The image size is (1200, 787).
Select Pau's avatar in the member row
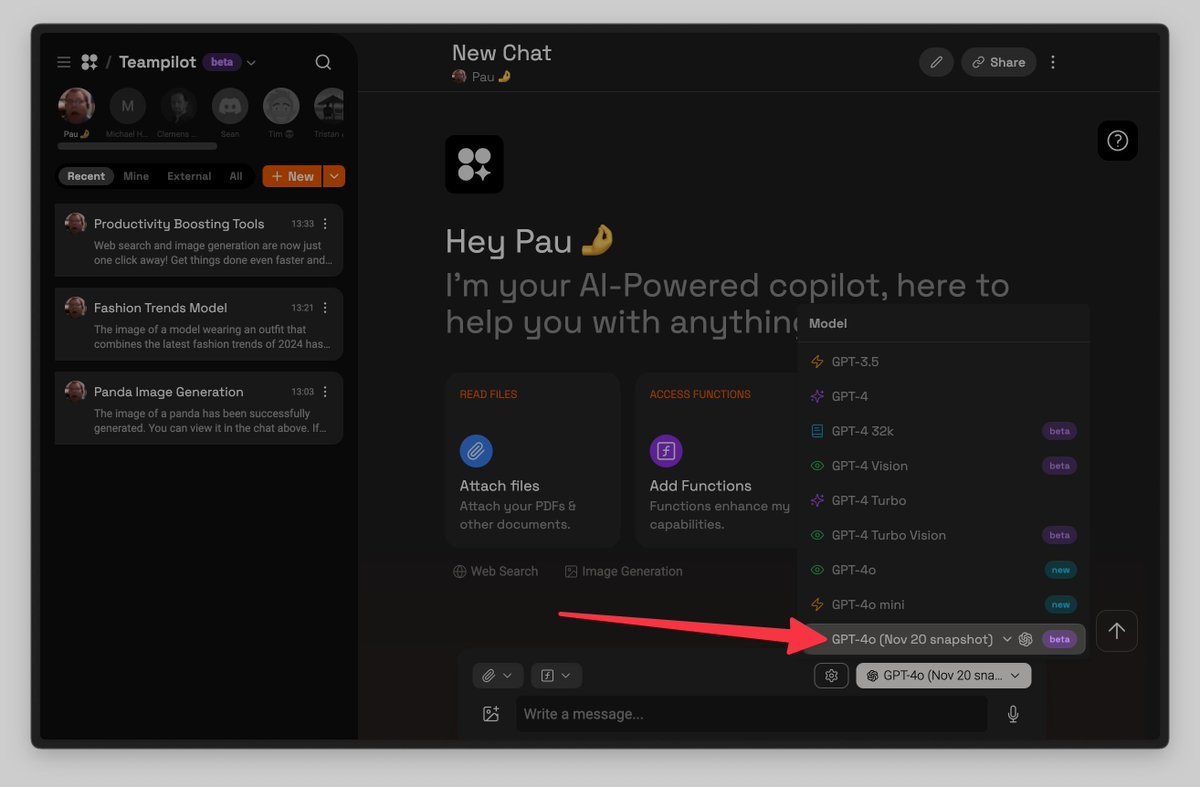(x=77, y=106)
